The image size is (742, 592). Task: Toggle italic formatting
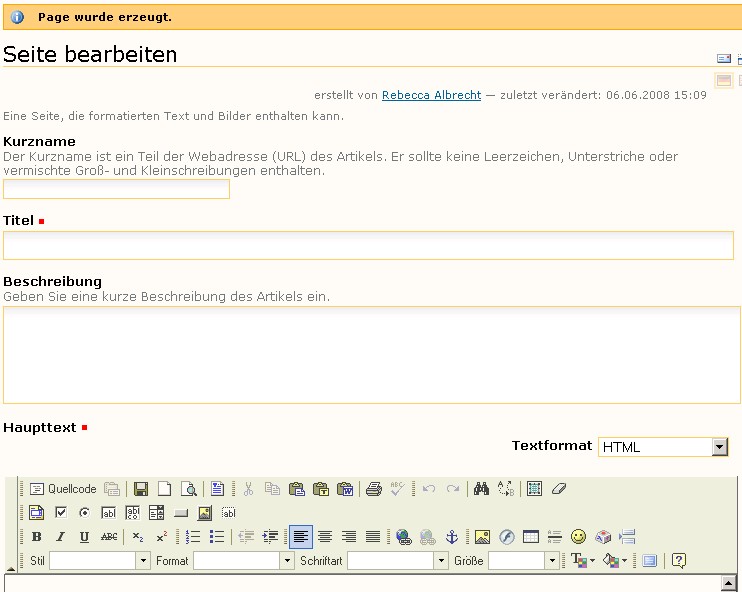click(61, 537)
